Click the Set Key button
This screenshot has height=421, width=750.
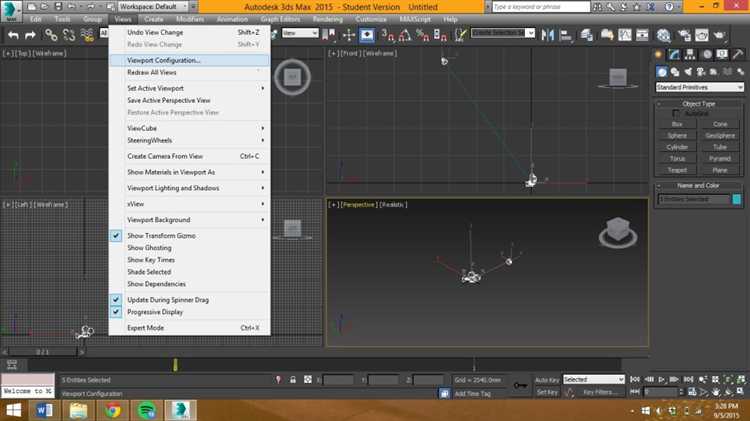point(547,392)
